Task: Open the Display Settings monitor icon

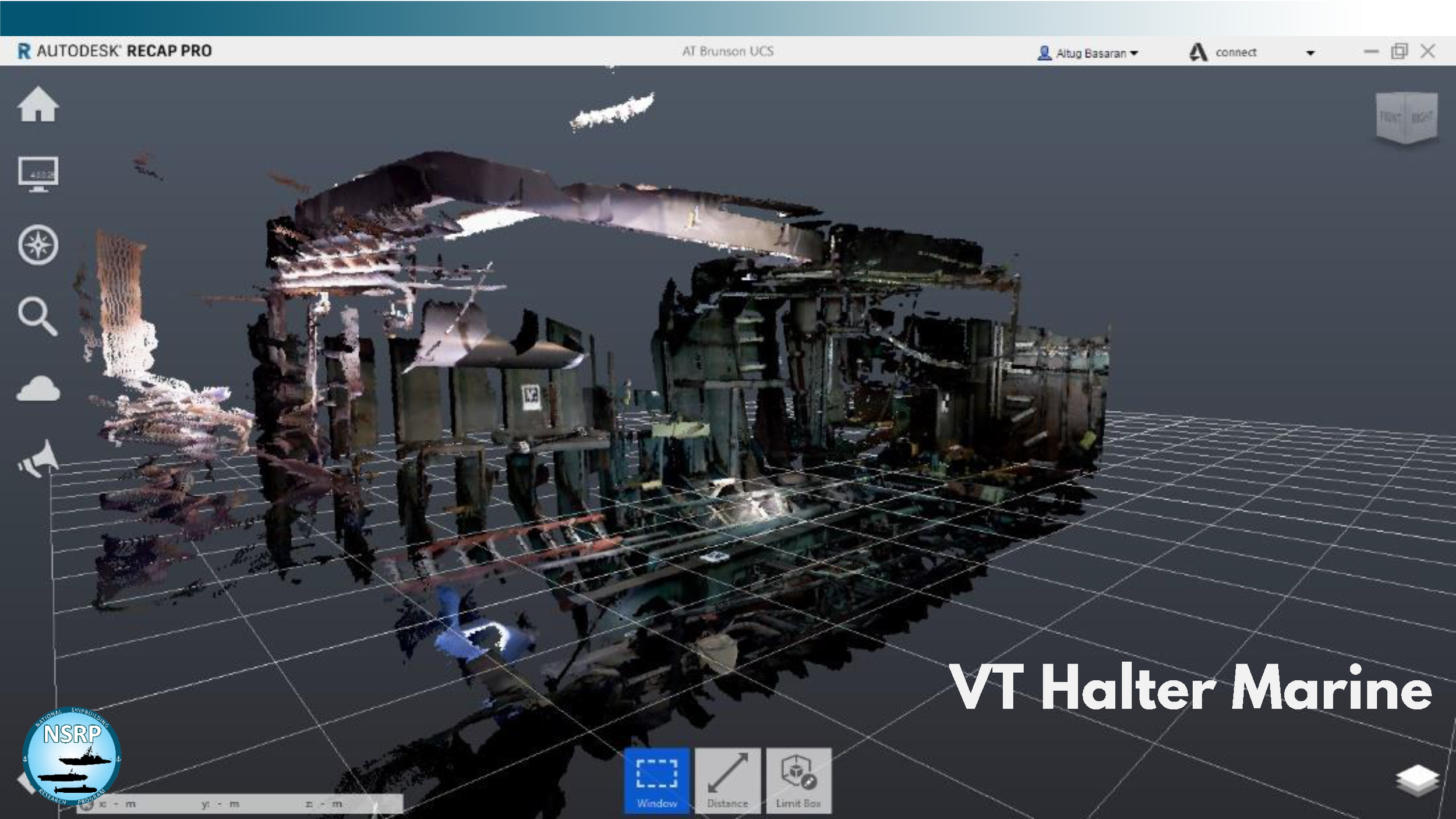Action: 38,174
